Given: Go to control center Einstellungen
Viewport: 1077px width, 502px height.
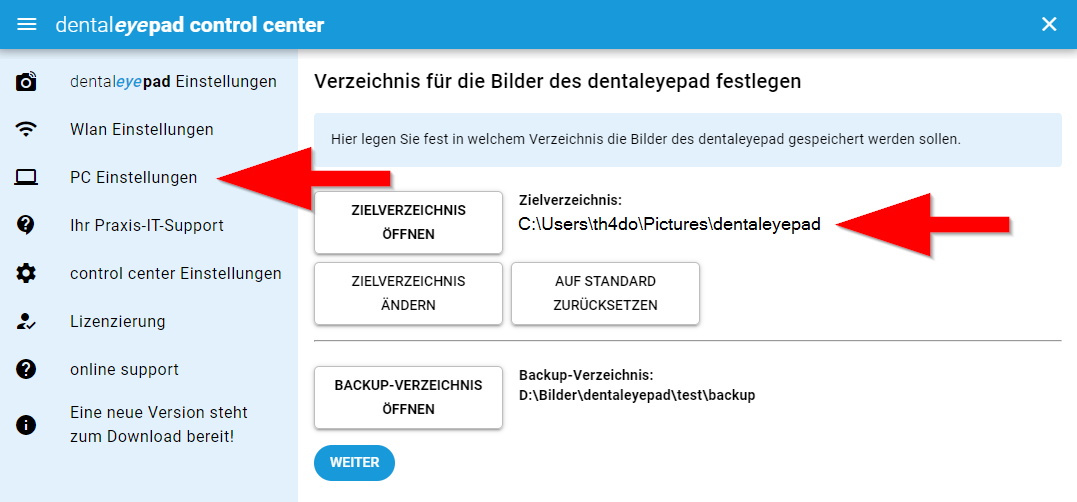Looking at the screenshot, I should tap(175, 273).
